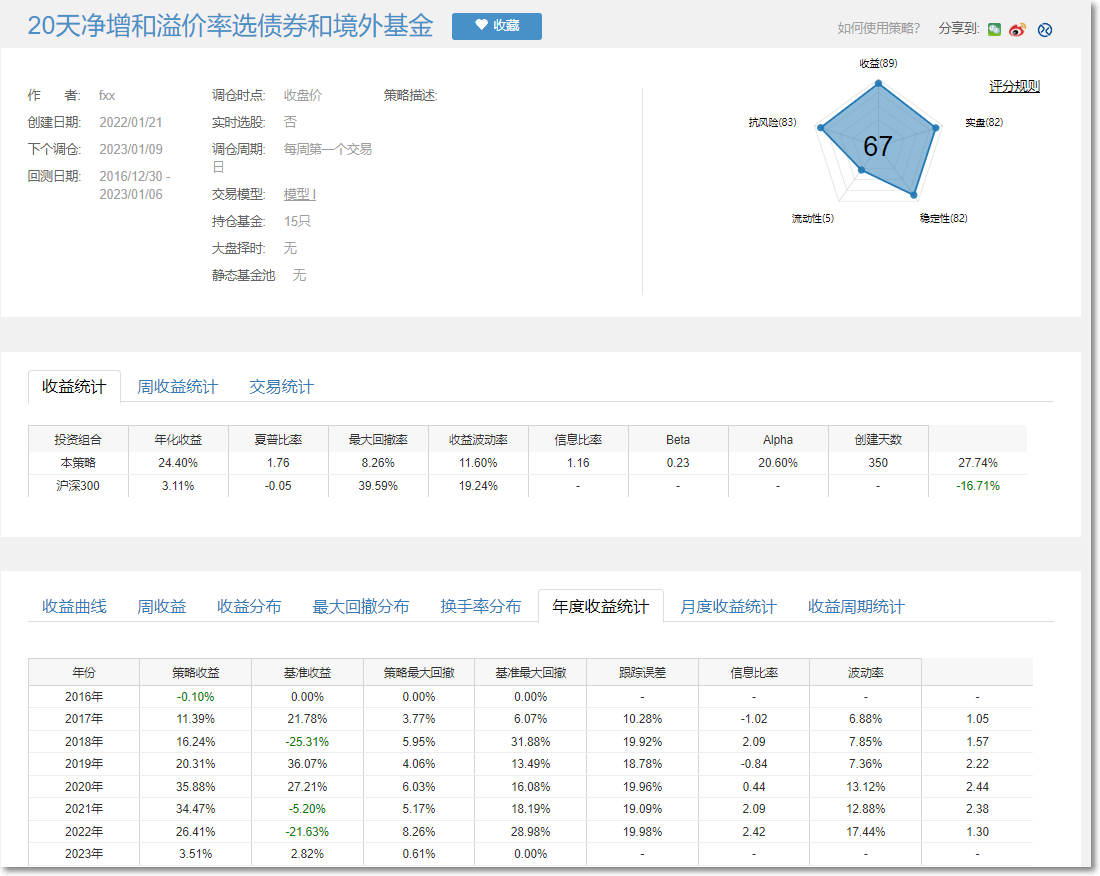Click the blue circular share icon
Image resolution: width=1100 pixels, height=876 pixels.
tap(1045, 29)
